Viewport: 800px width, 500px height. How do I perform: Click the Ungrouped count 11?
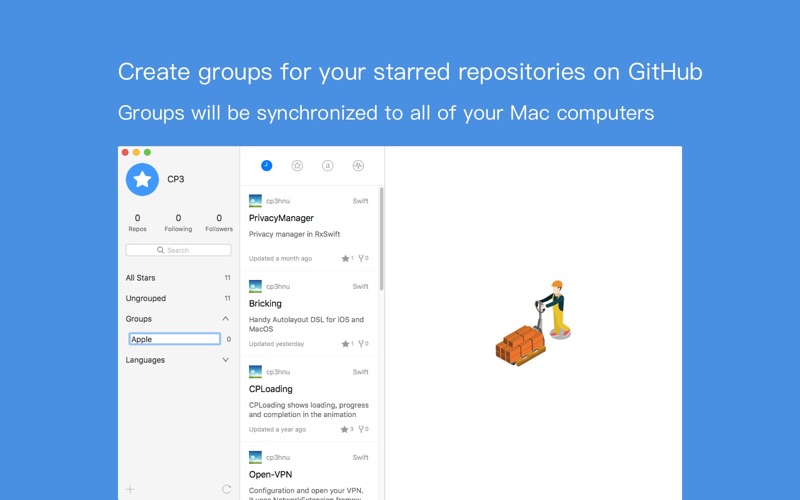pos(228,298)
